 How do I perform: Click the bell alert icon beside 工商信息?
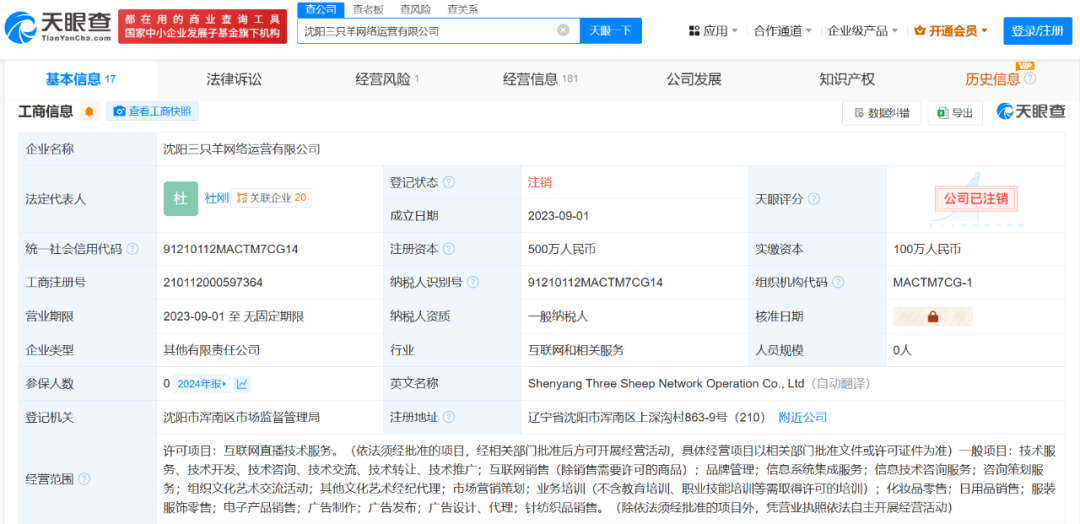[89, 112]
